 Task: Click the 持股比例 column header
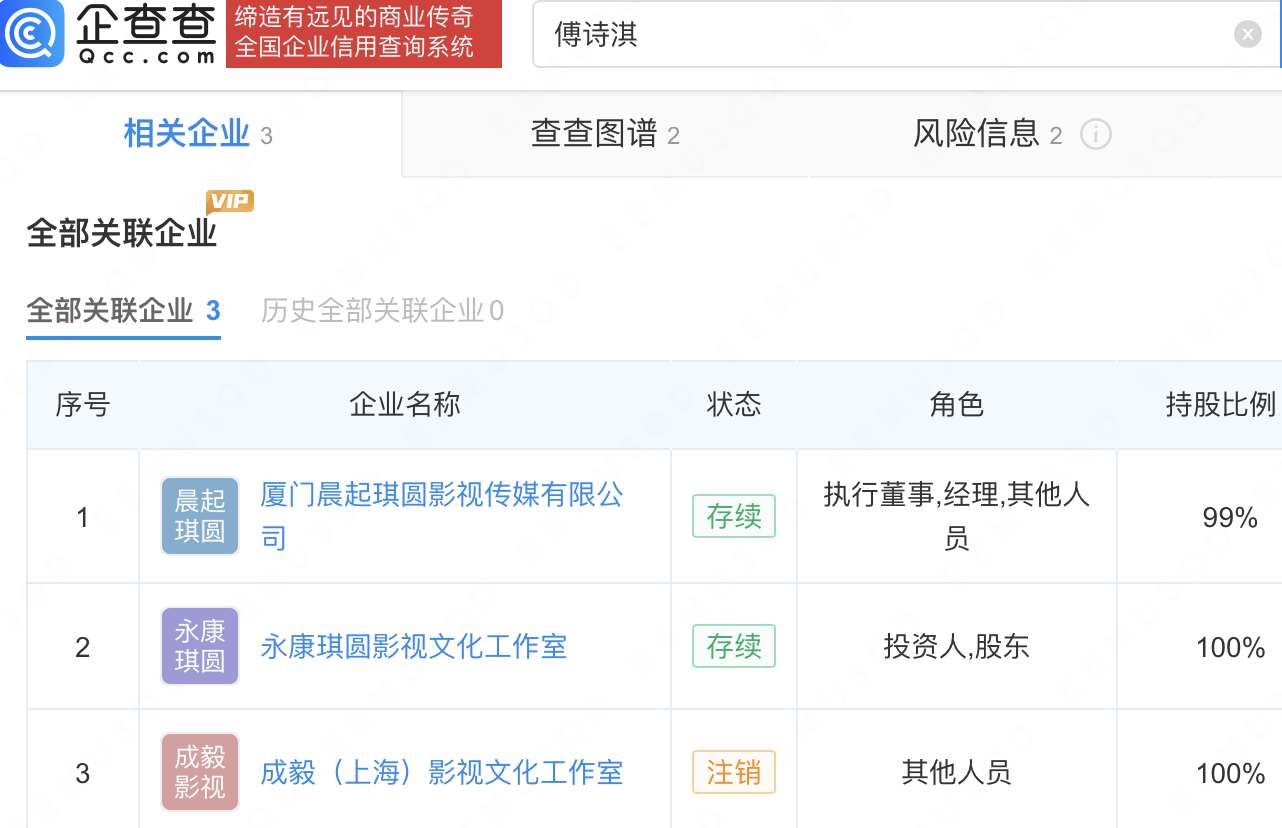(x=1220, y=405)
